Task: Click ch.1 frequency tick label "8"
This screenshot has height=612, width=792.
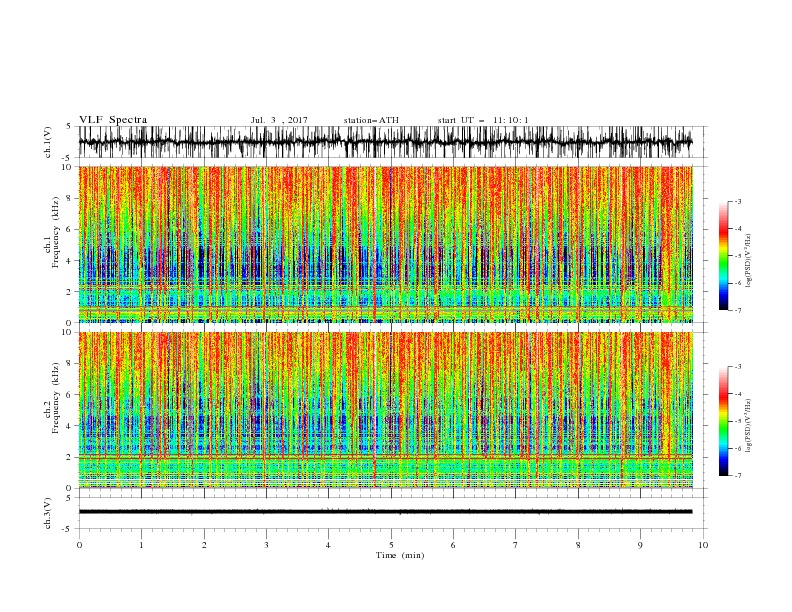Action: 70,198
